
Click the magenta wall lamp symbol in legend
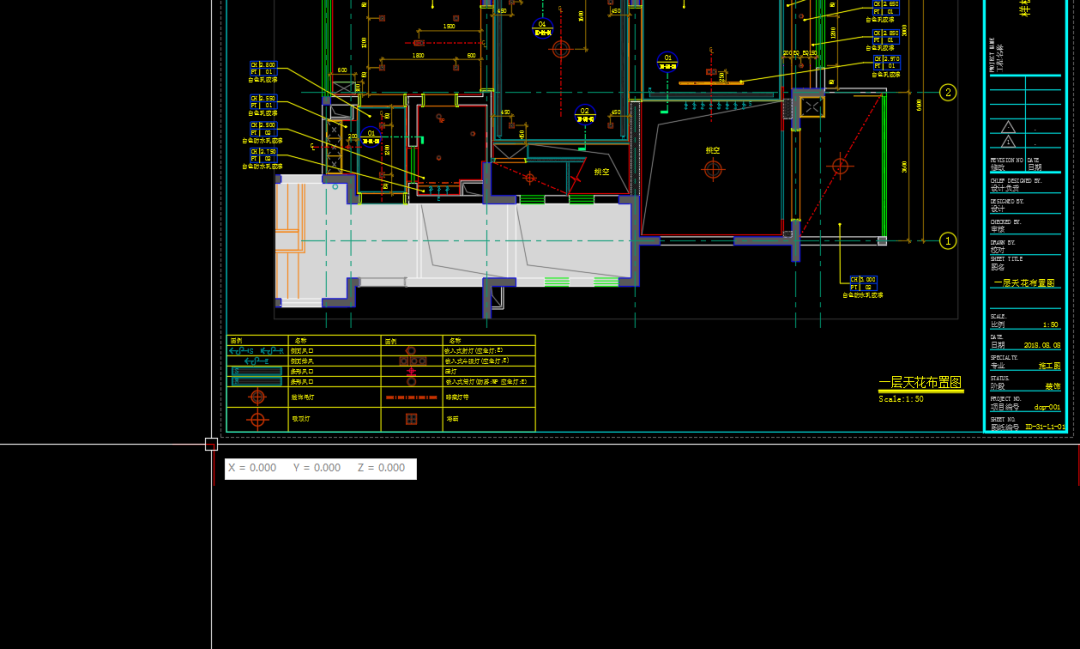coord(411,371)
